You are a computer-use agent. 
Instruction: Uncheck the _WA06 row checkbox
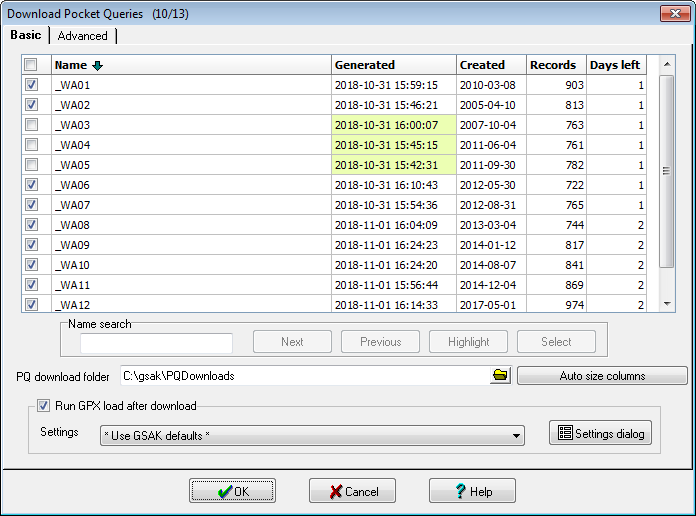(x=31, y=184)
